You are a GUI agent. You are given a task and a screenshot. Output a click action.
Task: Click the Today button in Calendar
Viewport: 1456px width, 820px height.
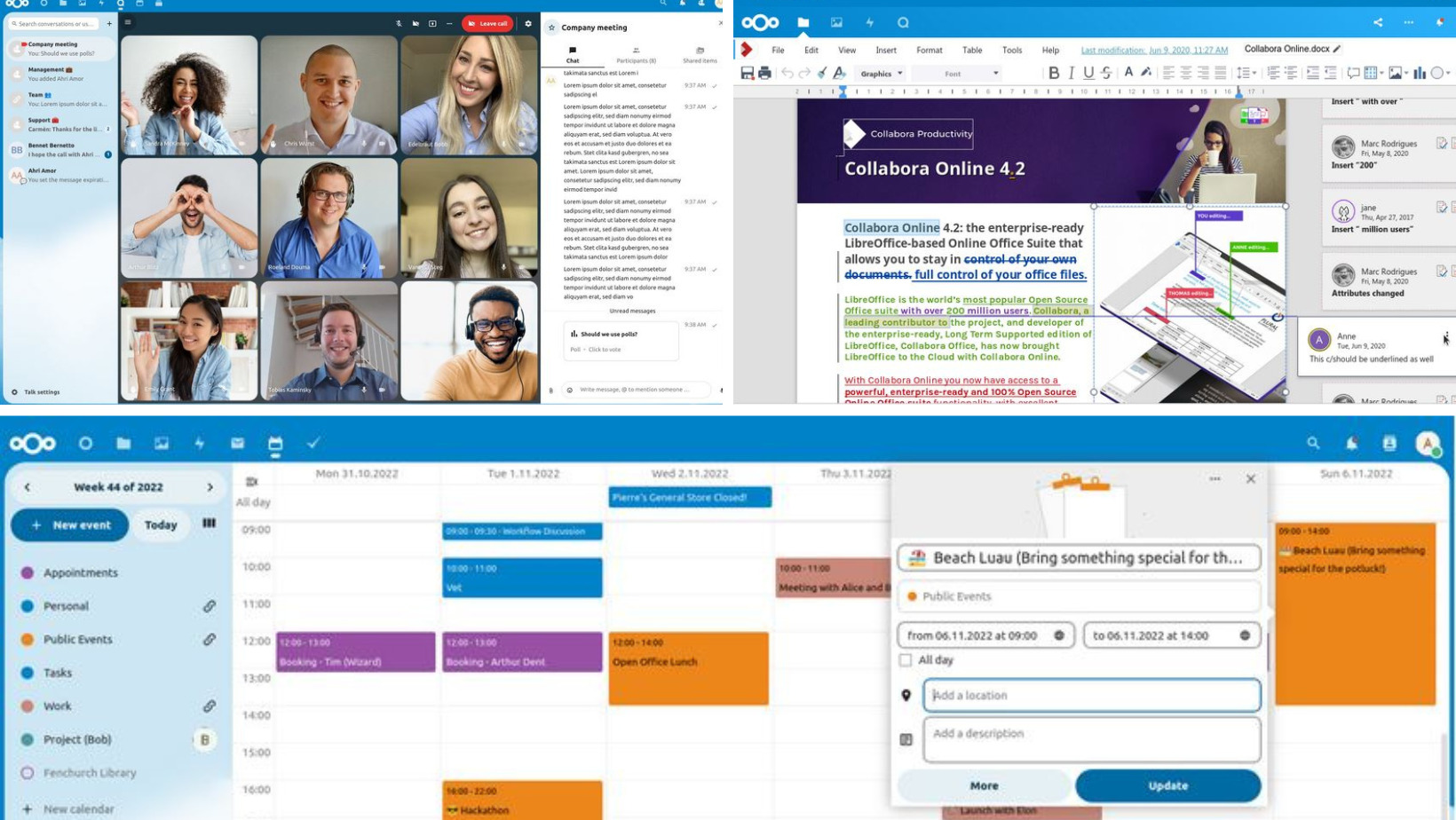click(161, 524)
